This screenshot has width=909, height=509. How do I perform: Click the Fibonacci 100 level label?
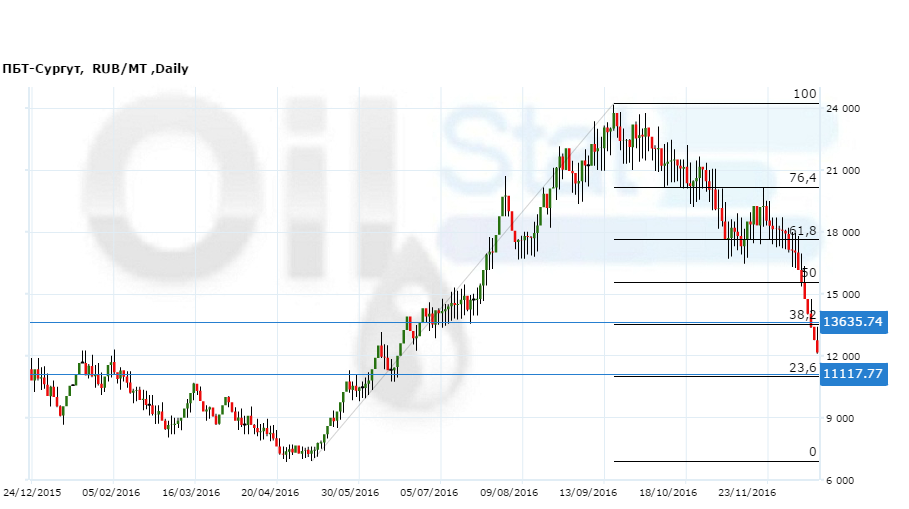tap(805, 94)
